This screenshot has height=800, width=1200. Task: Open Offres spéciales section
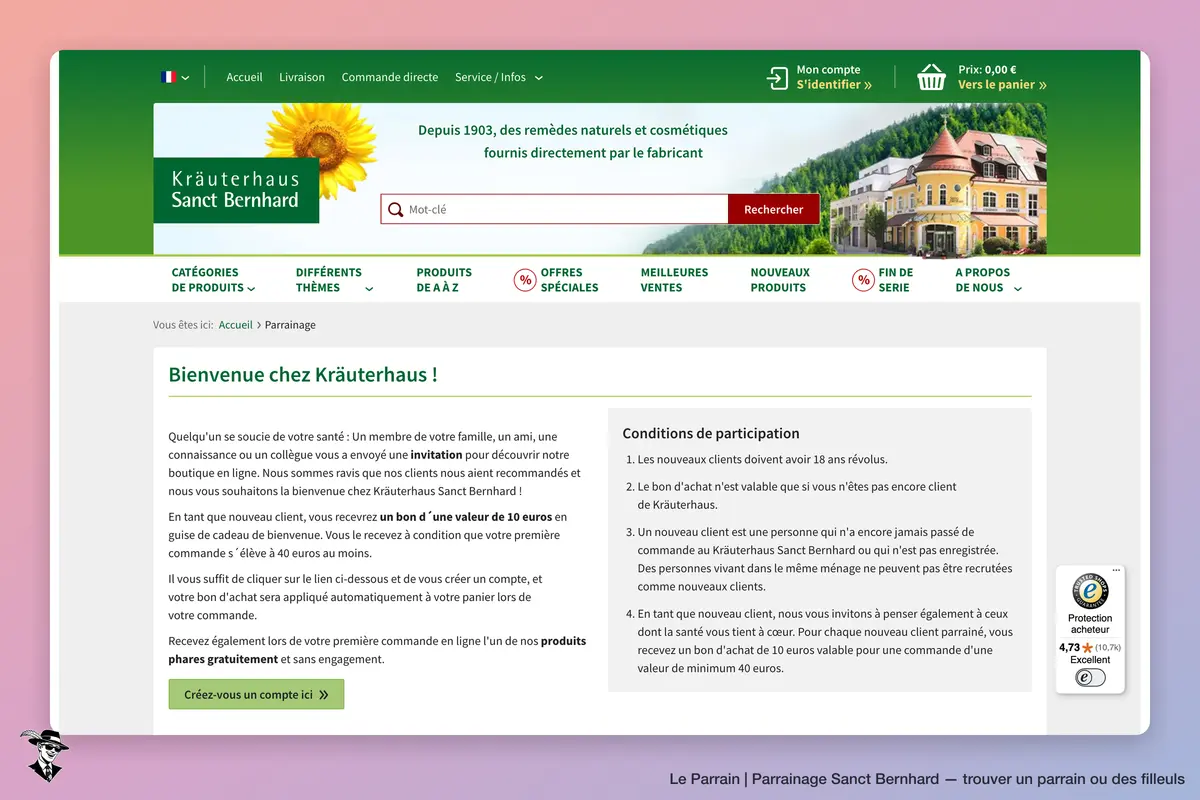pos(569,280)
